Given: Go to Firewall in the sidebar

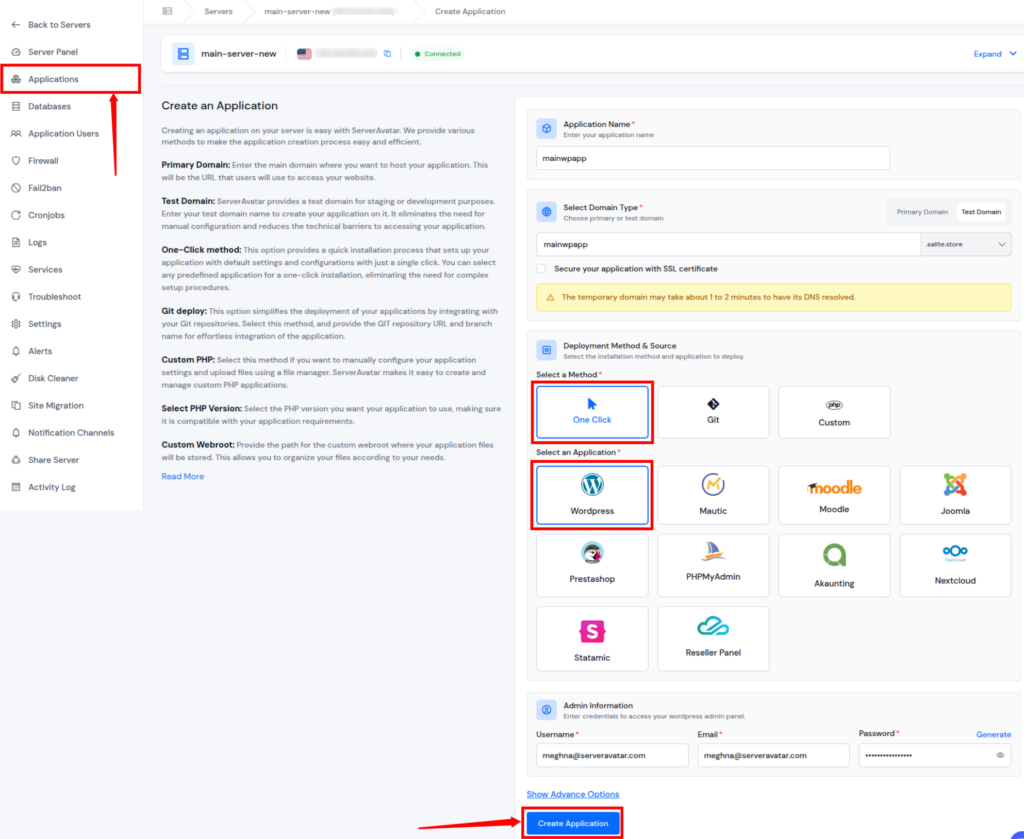Looking at the screenshot, I should tap(43, 160).
